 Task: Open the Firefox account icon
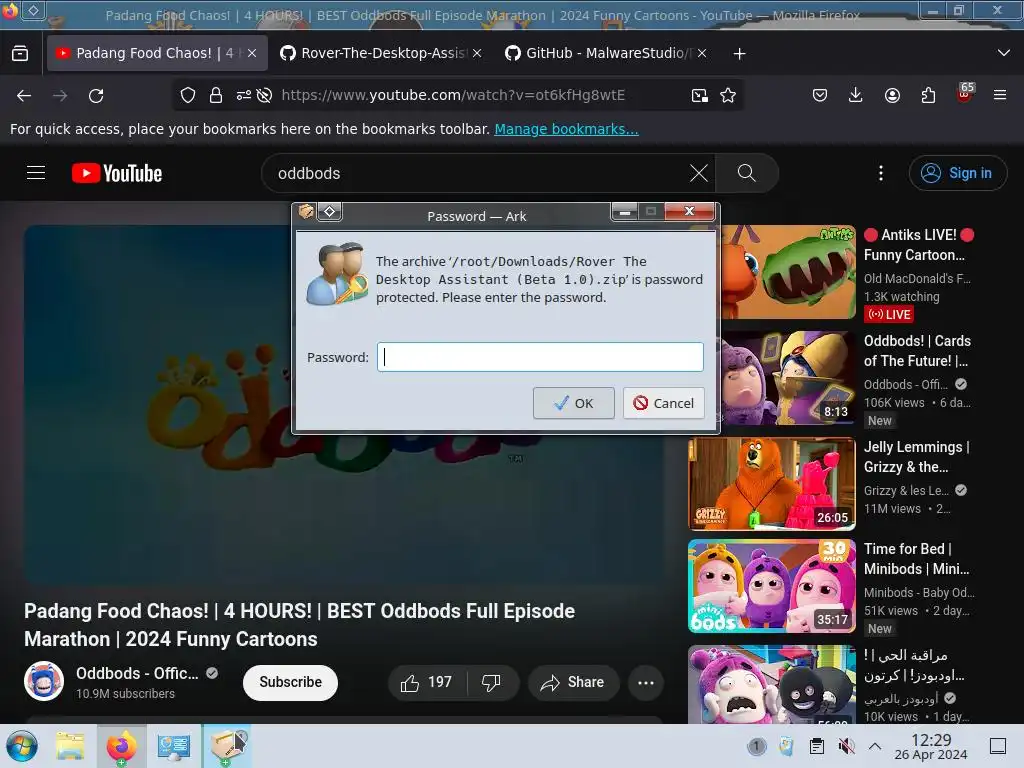[892, 95]
